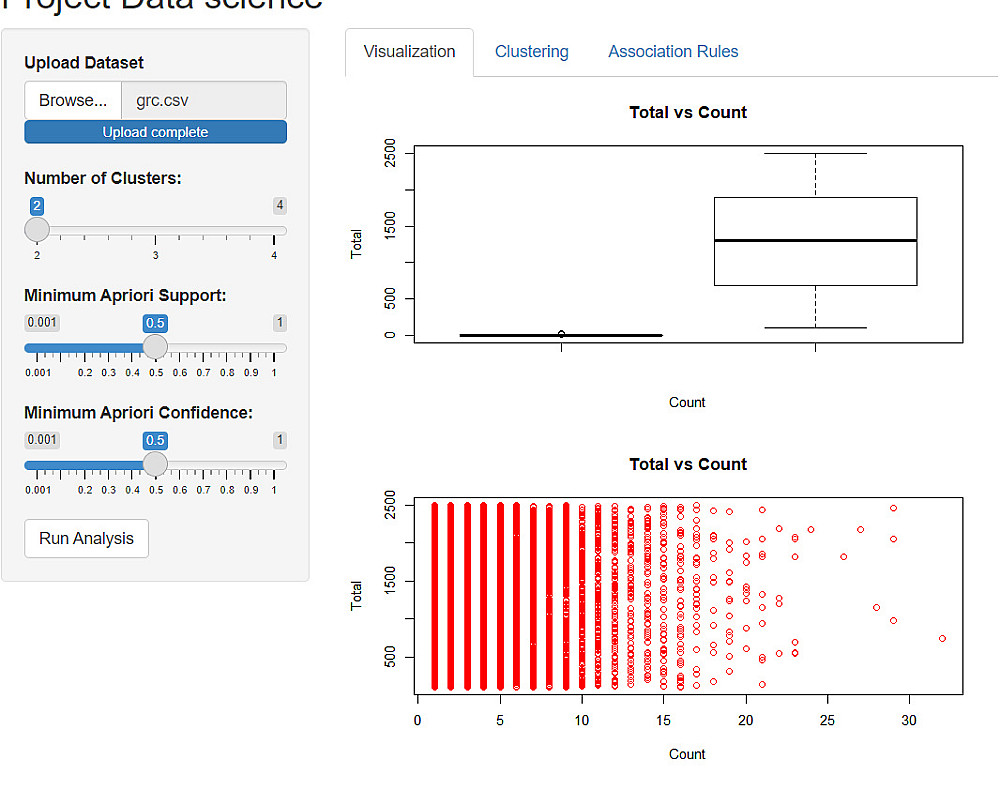Click the grc.csv file name field
The height and width of the screenshot is (790, 1000).
click(x=203, y=100)
